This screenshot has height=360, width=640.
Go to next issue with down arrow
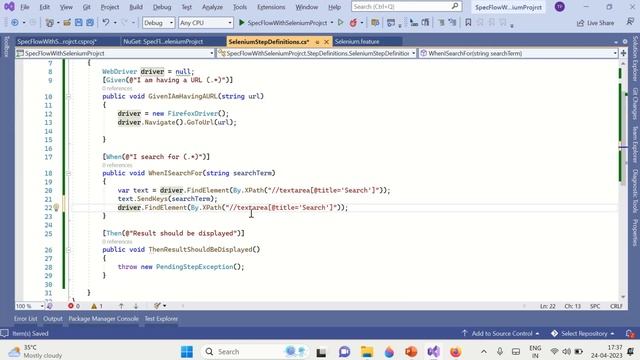136,306
